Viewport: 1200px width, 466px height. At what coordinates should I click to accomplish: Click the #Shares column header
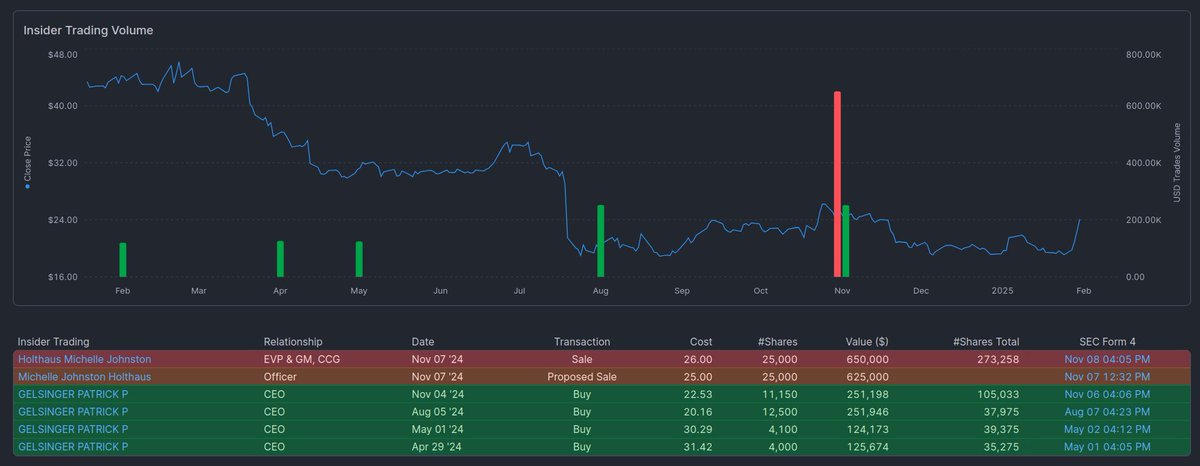[777, 342]
